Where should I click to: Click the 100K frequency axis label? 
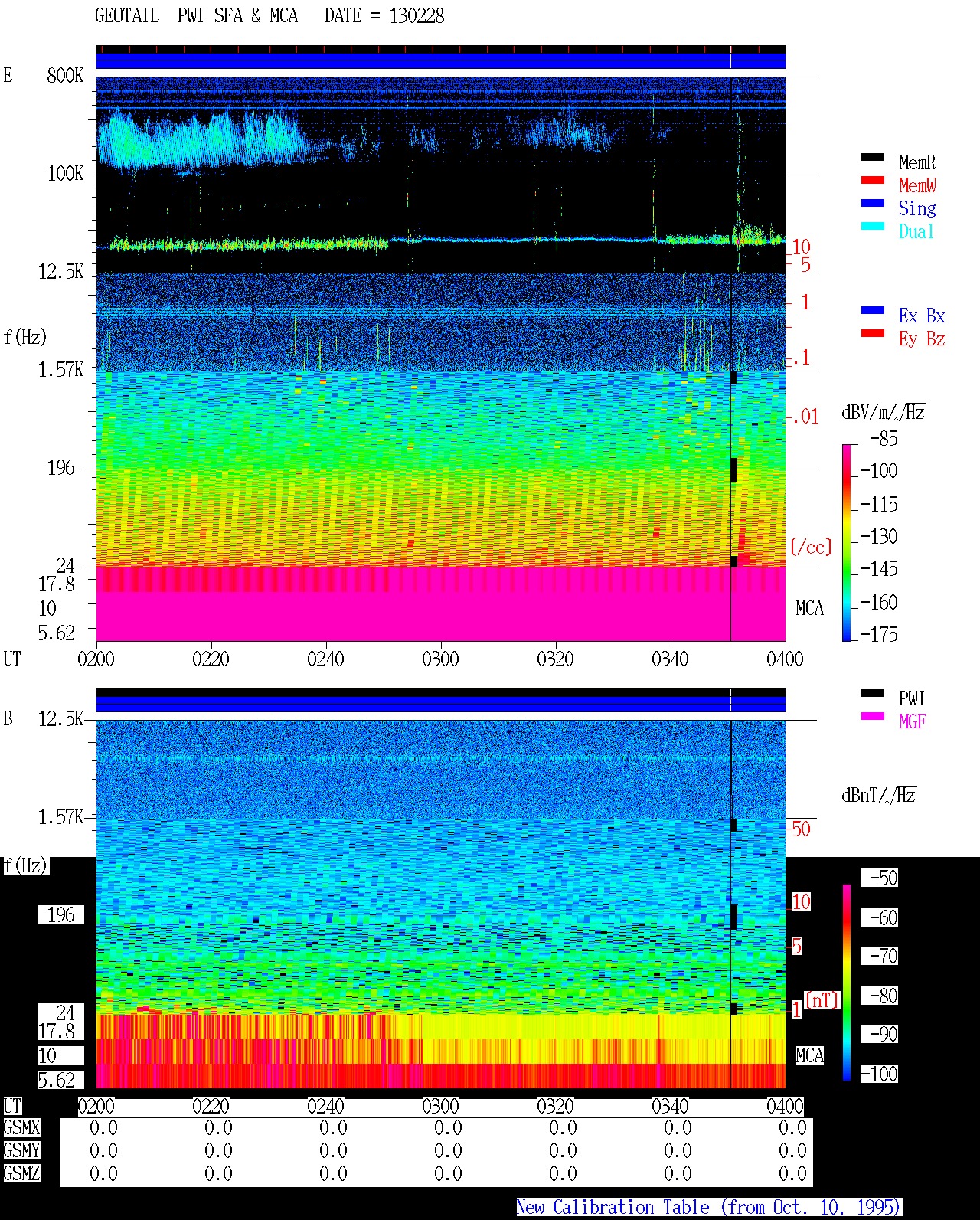(x=65, y=174)
